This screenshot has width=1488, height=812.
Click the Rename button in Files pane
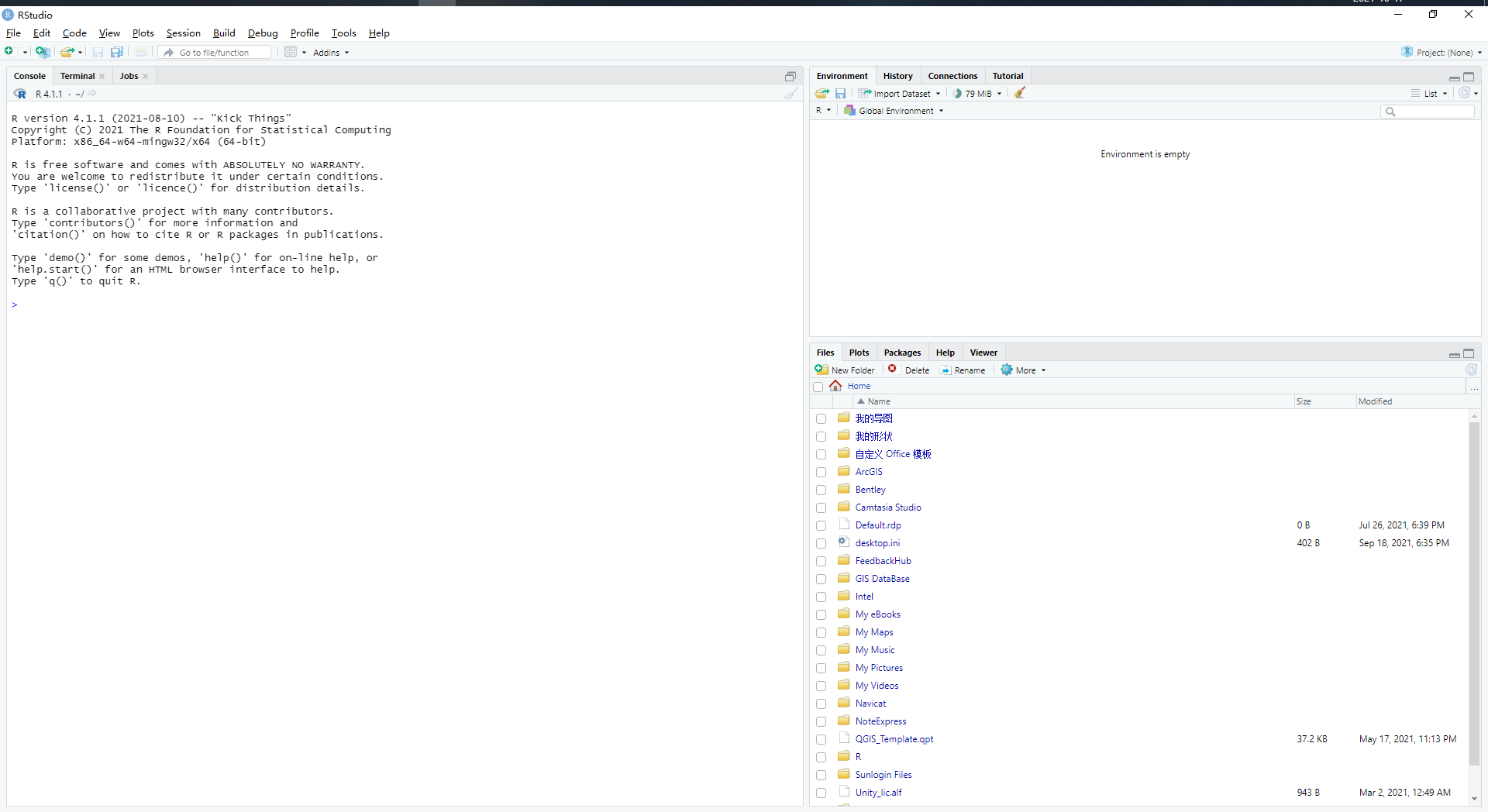pos(963,370)
